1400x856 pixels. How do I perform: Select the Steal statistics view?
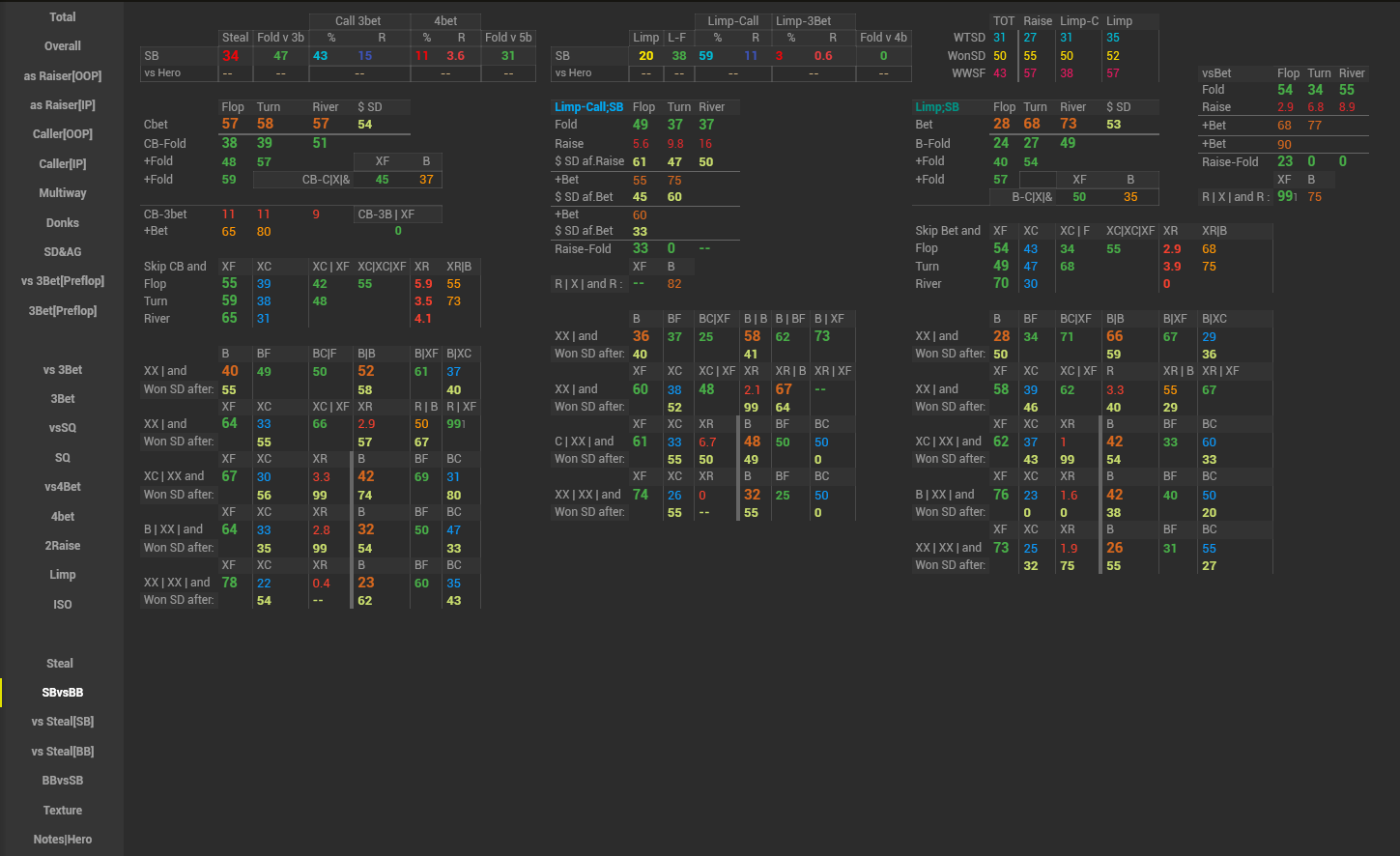pos(62,663)
